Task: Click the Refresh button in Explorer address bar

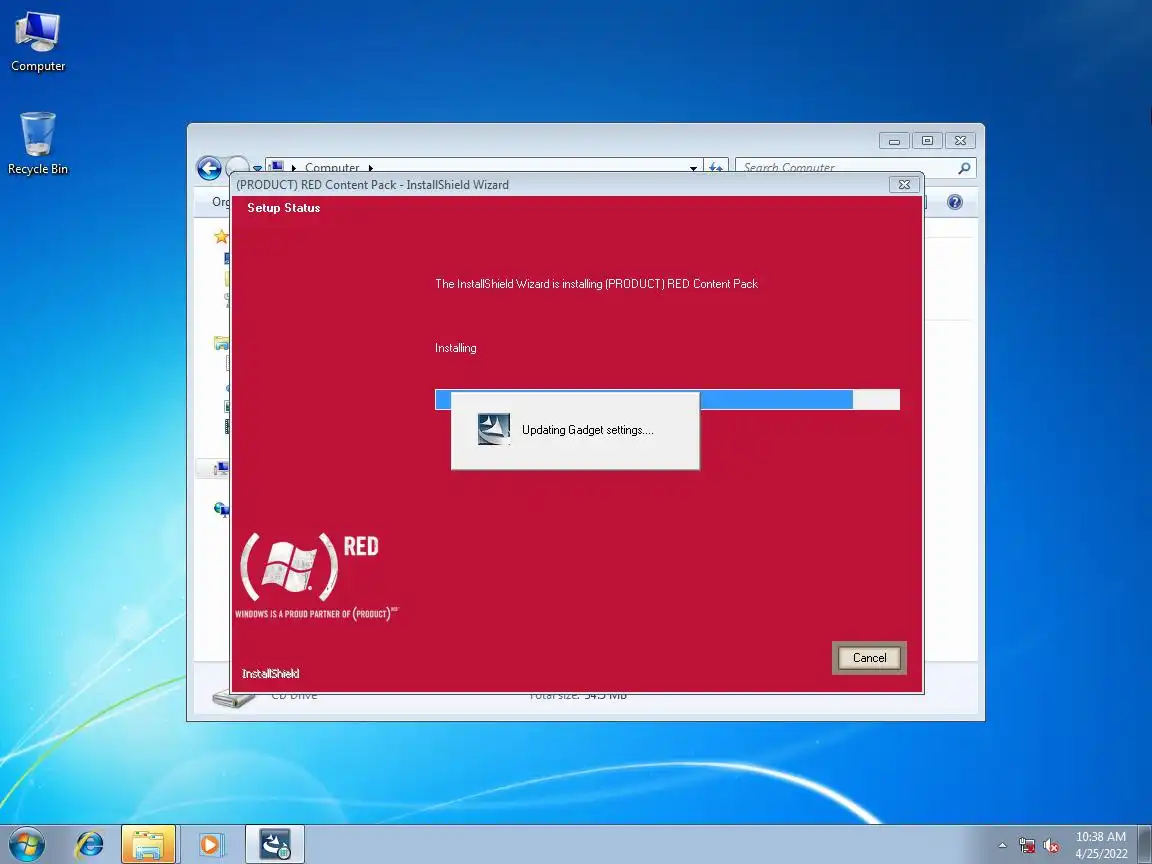Action: [716, 168]
